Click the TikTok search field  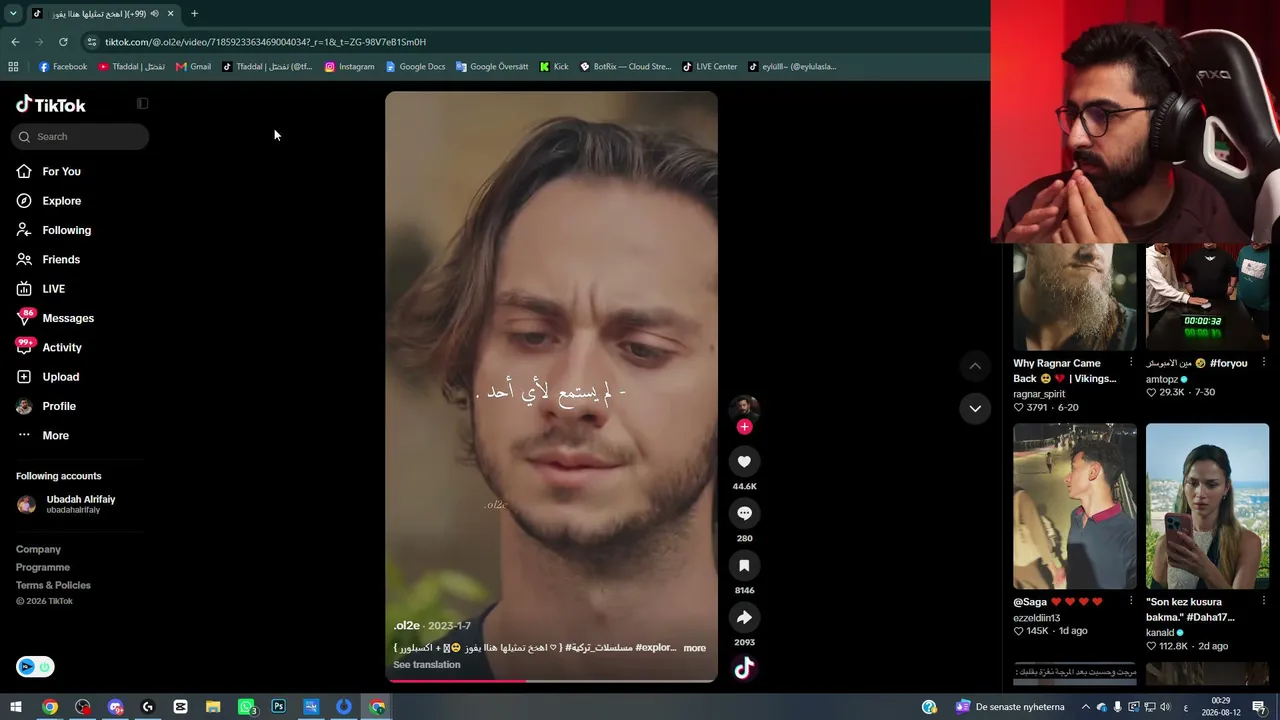pos(80,136)
